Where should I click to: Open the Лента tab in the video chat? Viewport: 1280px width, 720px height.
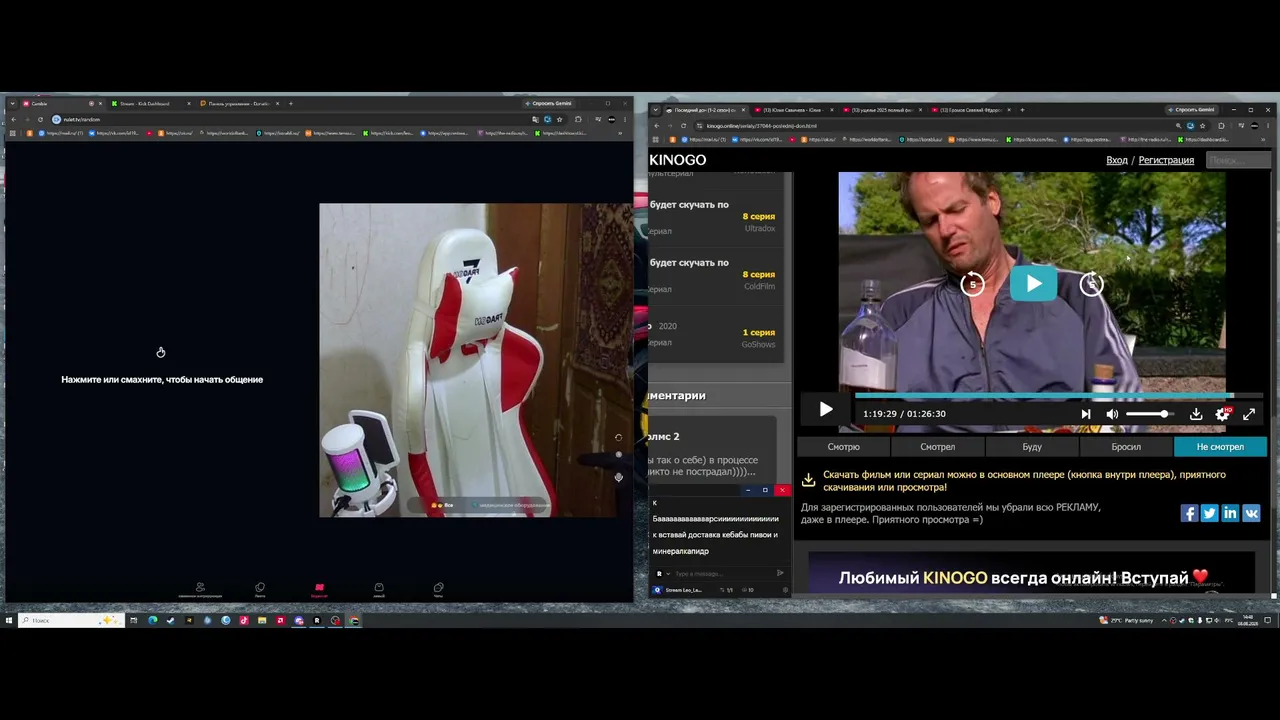pyautogui.click(x=260, y=590)
